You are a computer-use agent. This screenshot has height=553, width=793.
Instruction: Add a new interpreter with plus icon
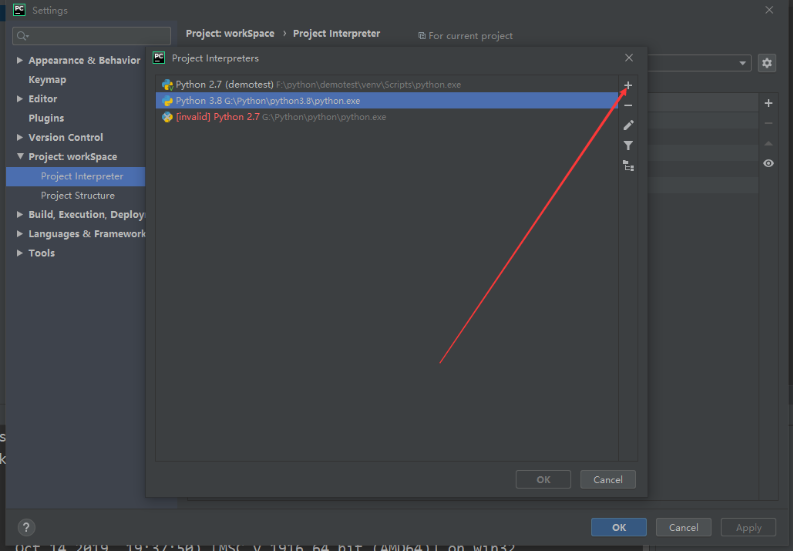pos(628,85)
